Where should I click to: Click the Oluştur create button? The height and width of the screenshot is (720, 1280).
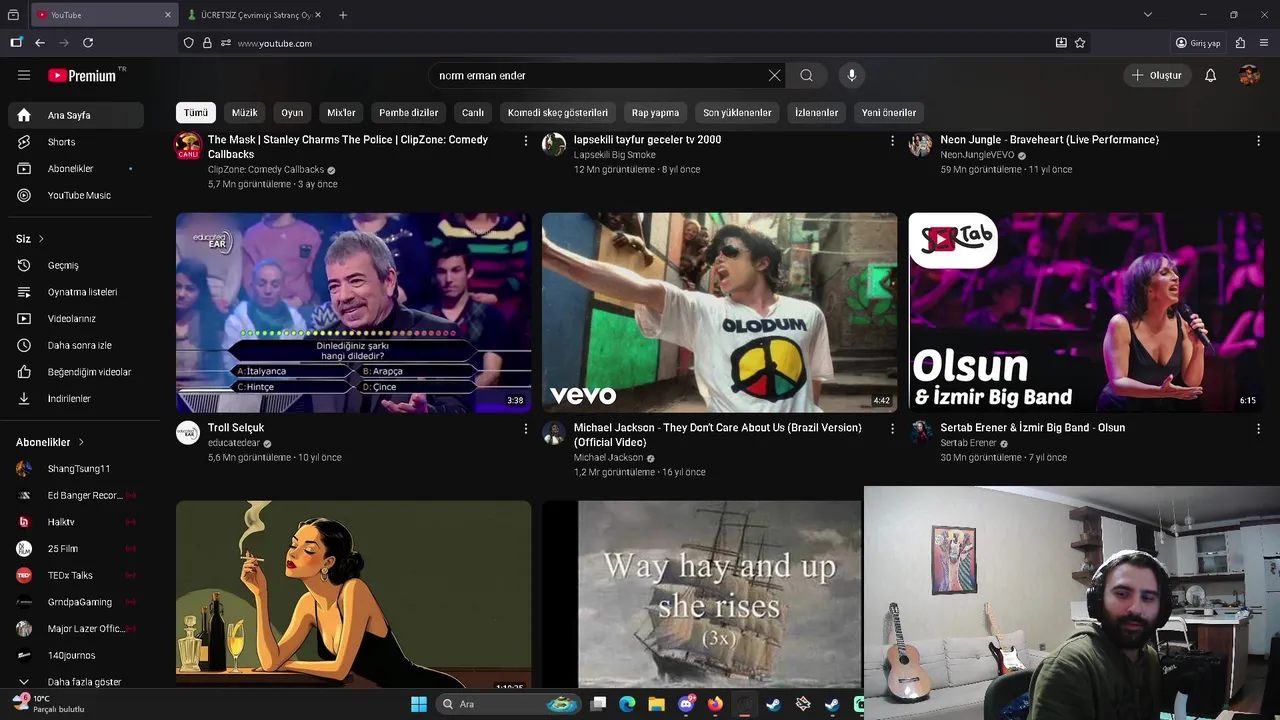(x=1157, y=75)
